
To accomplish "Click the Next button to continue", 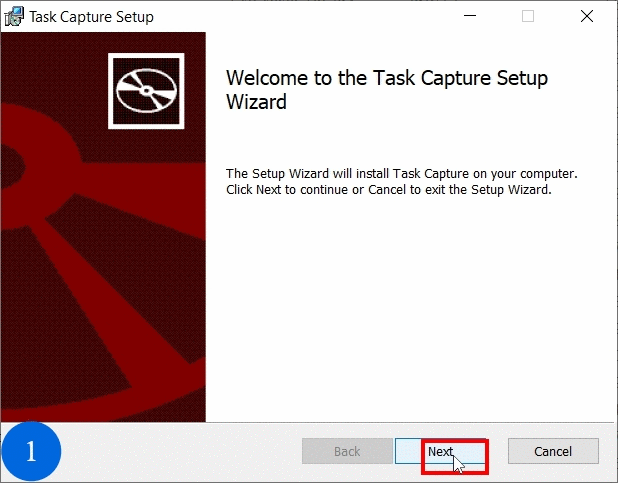I will tap(441, 452).
